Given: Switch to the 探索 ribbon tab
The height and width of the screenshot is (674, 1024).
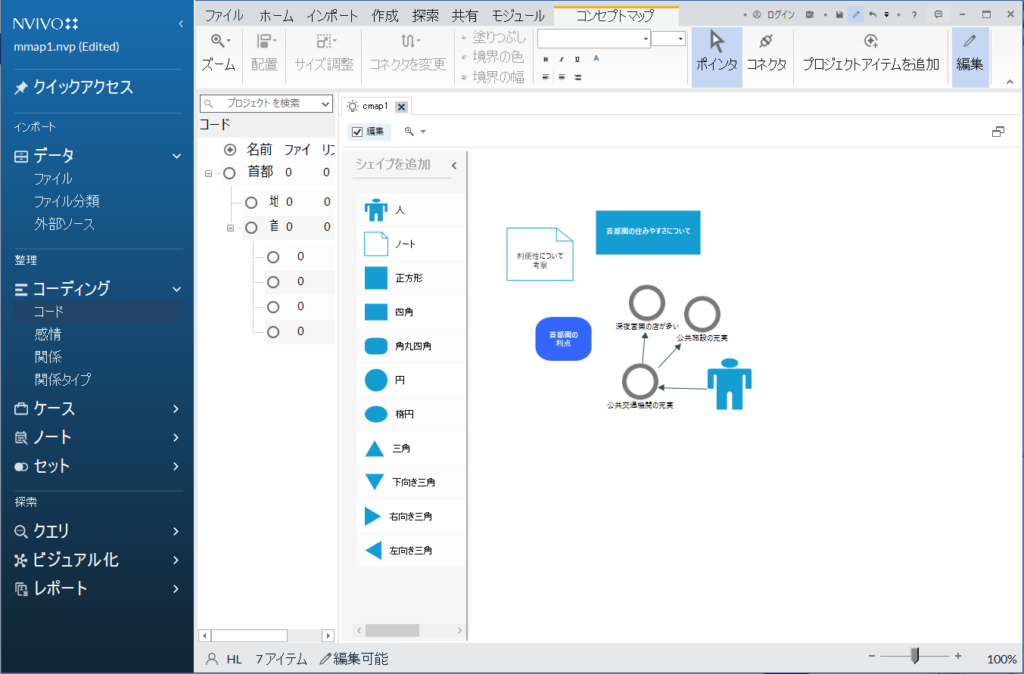Looking at the screenshot, I should (425, 15).
